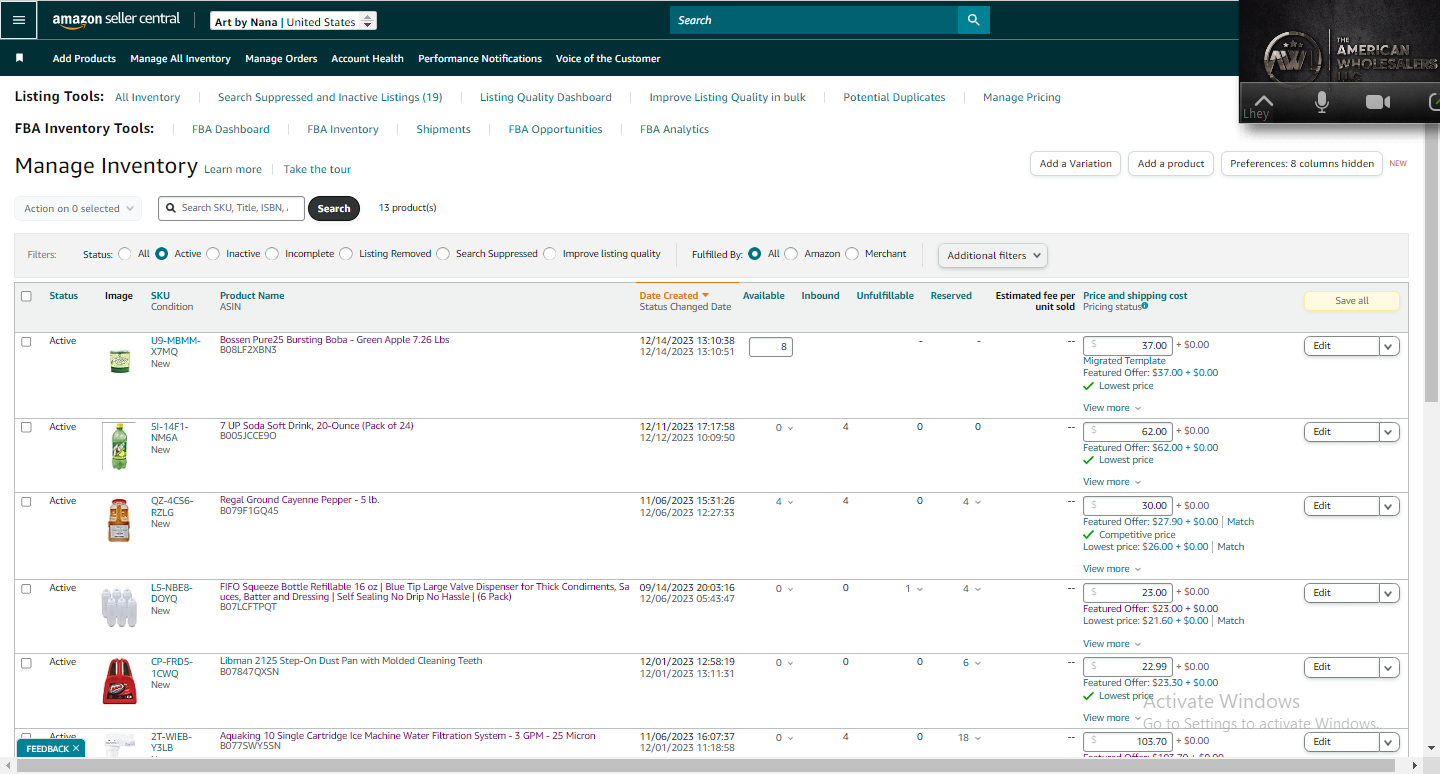
Task: Open the 7 UP Soda product thumbnail
Action: (119, 446)
